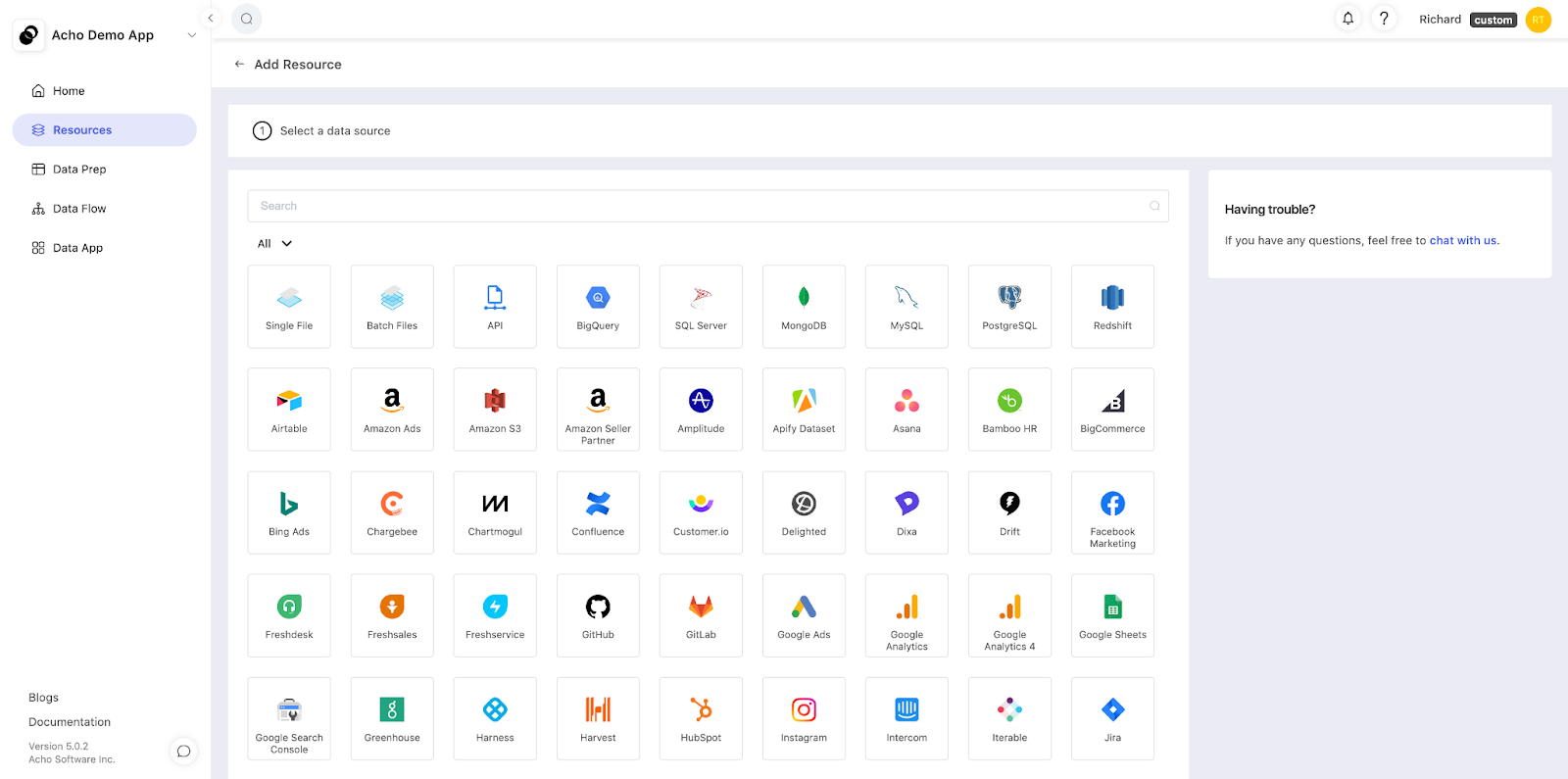1568x779 pixels.
Task: Select the Google Sheets connector
Action: [1112, 615]
